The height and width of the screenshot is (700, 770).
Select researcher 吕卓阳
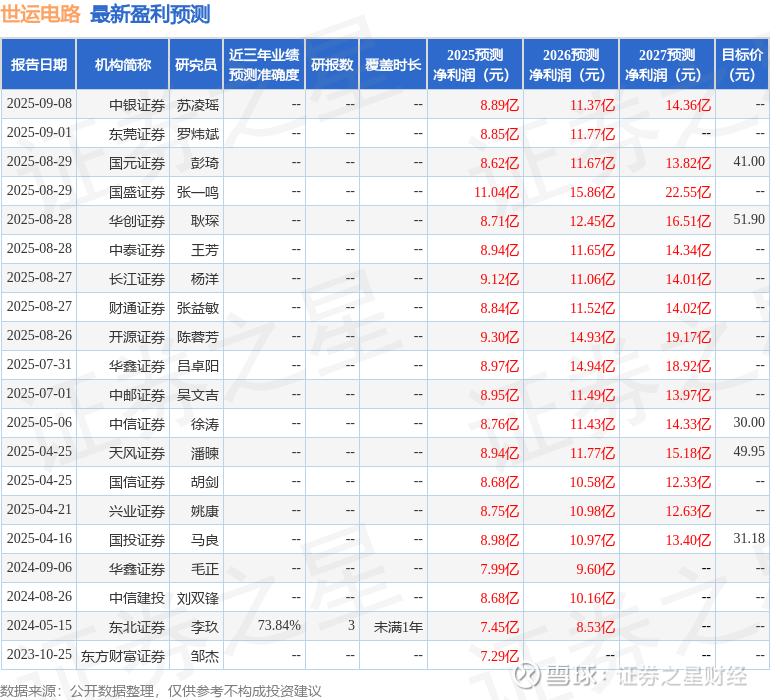coord(197,366)
